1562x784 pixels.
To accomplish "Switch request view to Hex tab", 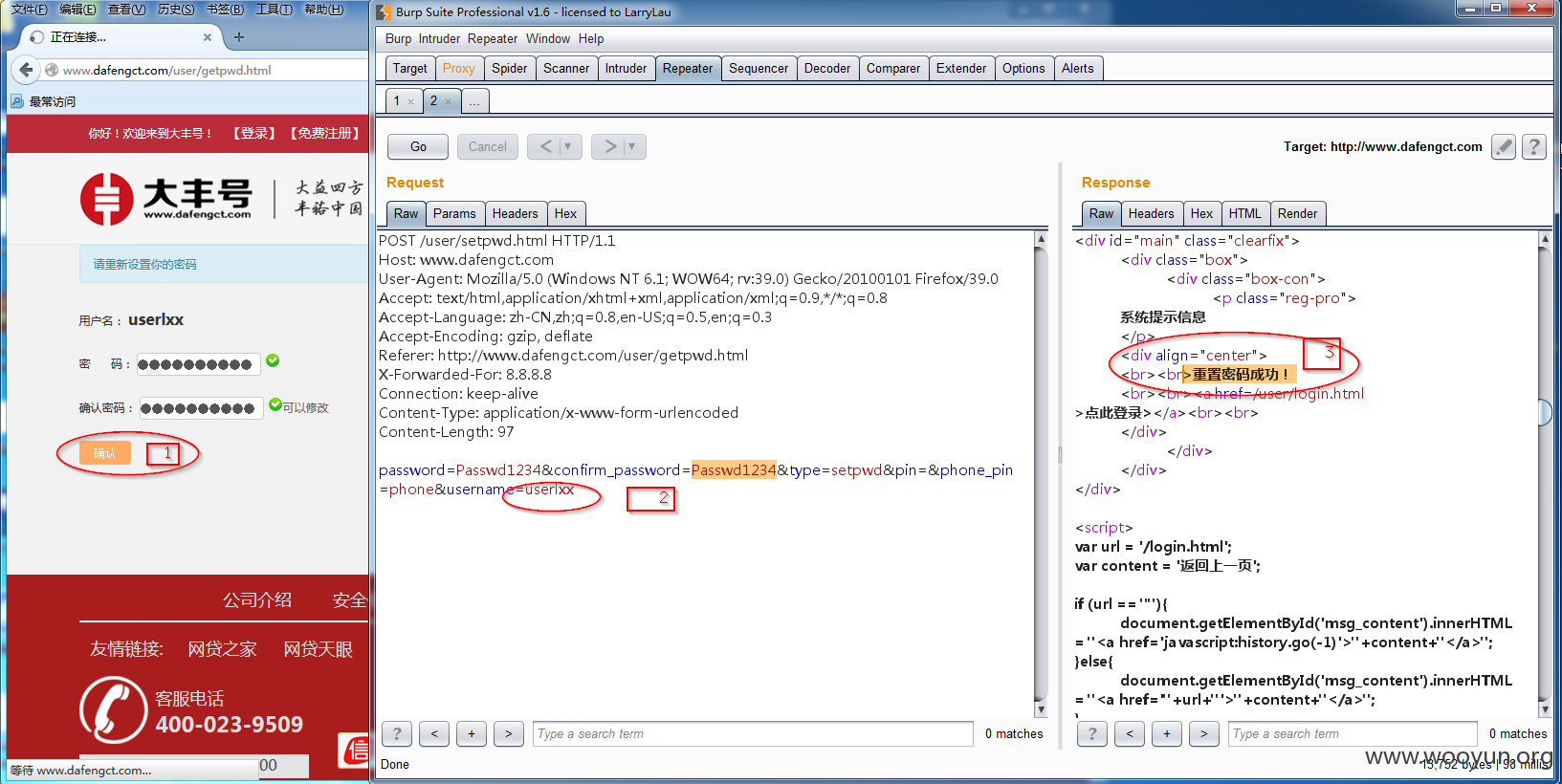I will [565, 213].
